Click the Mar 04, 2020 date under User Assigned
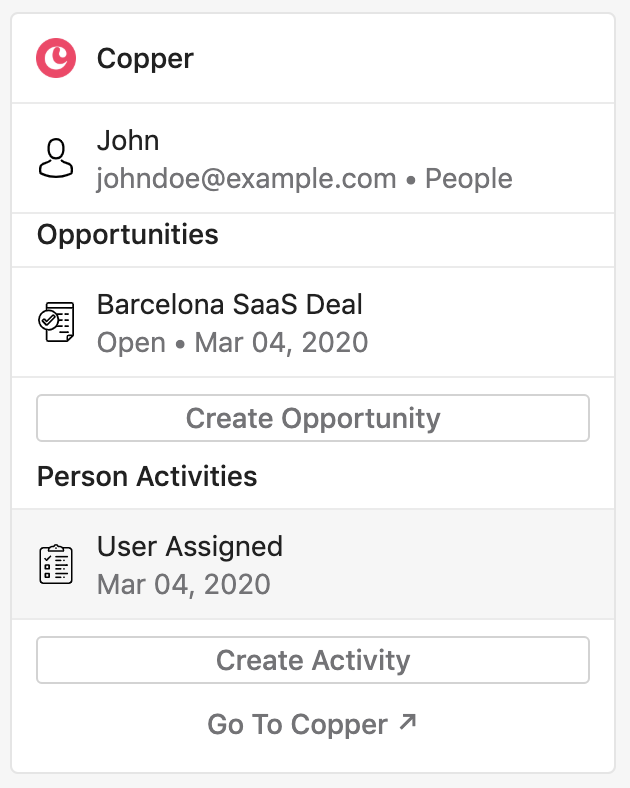The image size is (630, 788). pos(184,584)
